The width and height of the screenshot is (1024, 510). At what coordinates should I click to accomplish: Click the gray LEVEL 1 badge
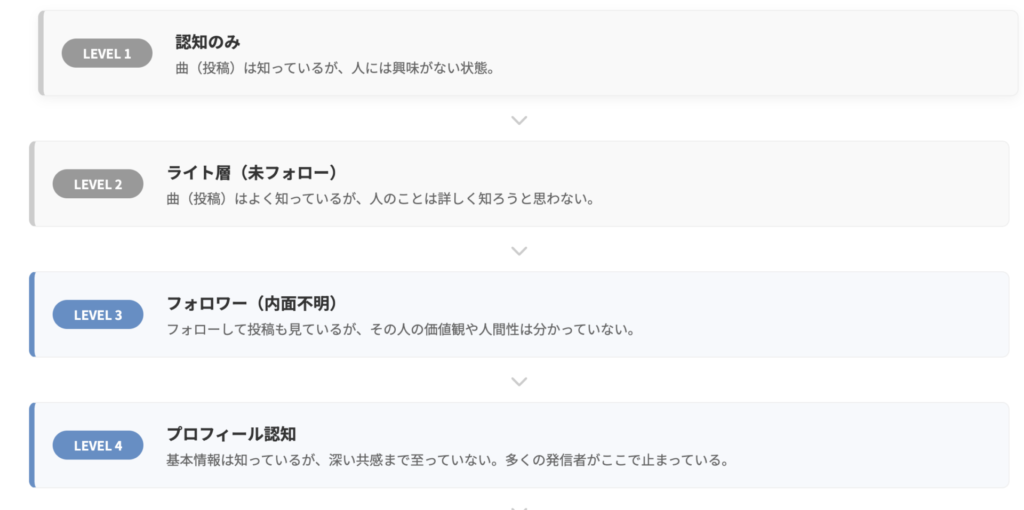[x=107, y=53]
